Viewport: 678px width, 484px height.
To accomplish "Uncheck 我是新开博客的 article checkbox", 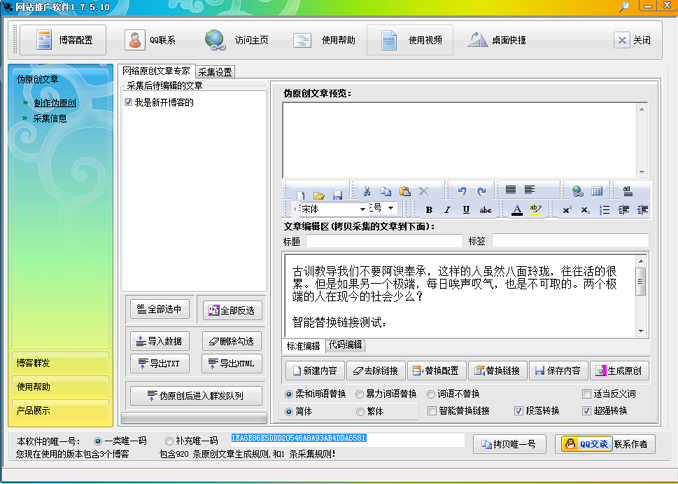I will (x=128, y=102).
